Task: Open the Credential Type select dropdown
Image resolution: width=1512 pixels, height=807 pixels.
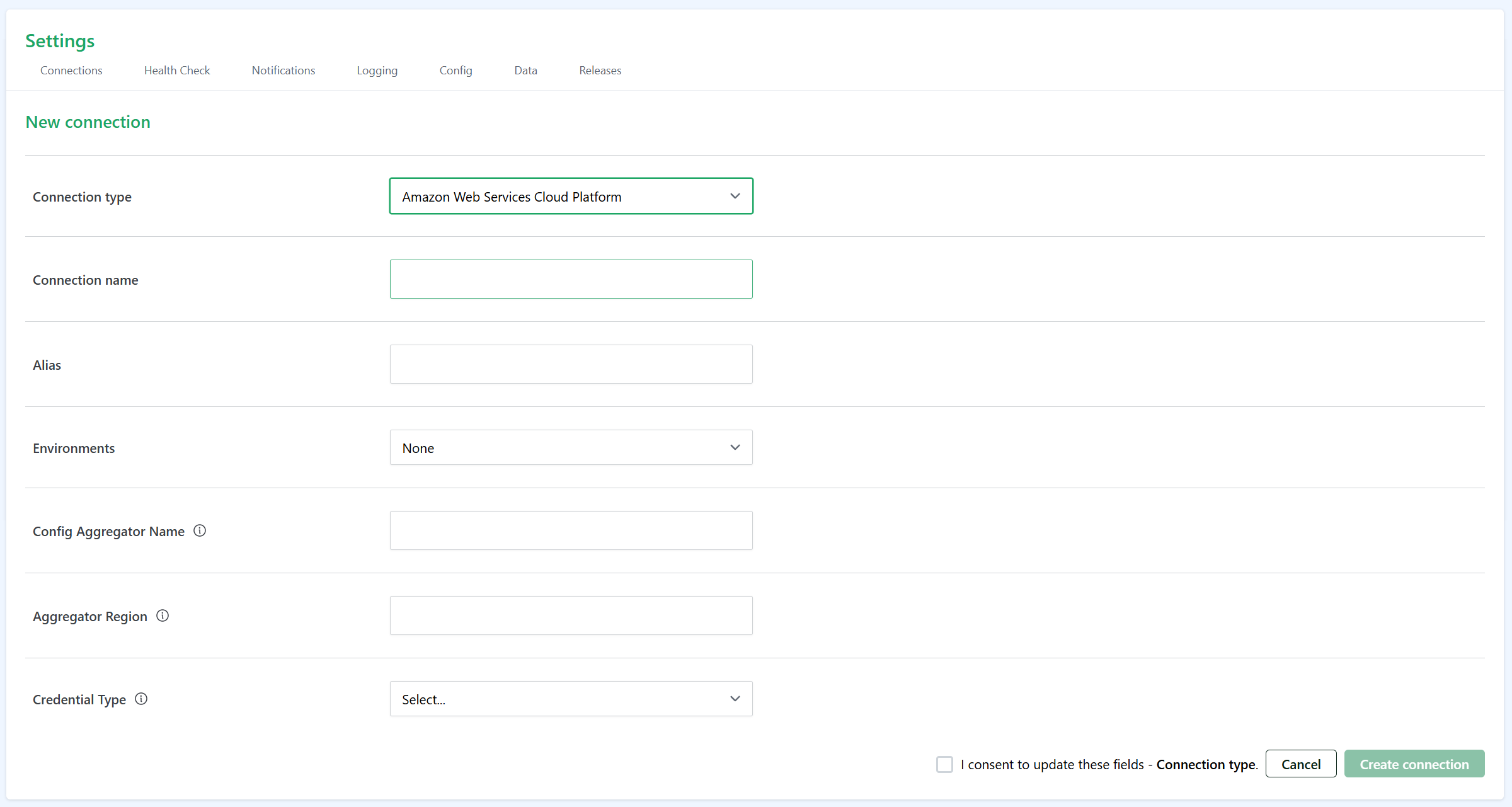Action: coord(571,699)
